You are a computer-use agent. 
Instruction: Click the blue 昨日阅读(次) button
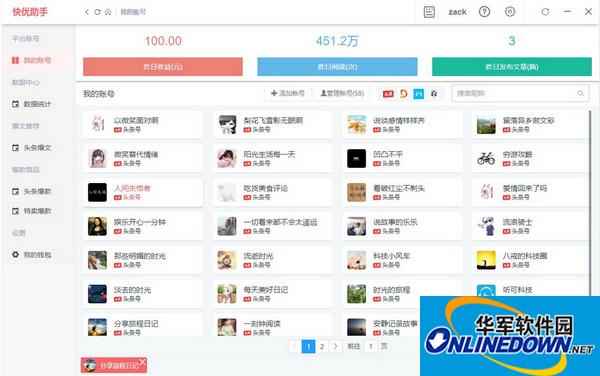click(337, 67)
